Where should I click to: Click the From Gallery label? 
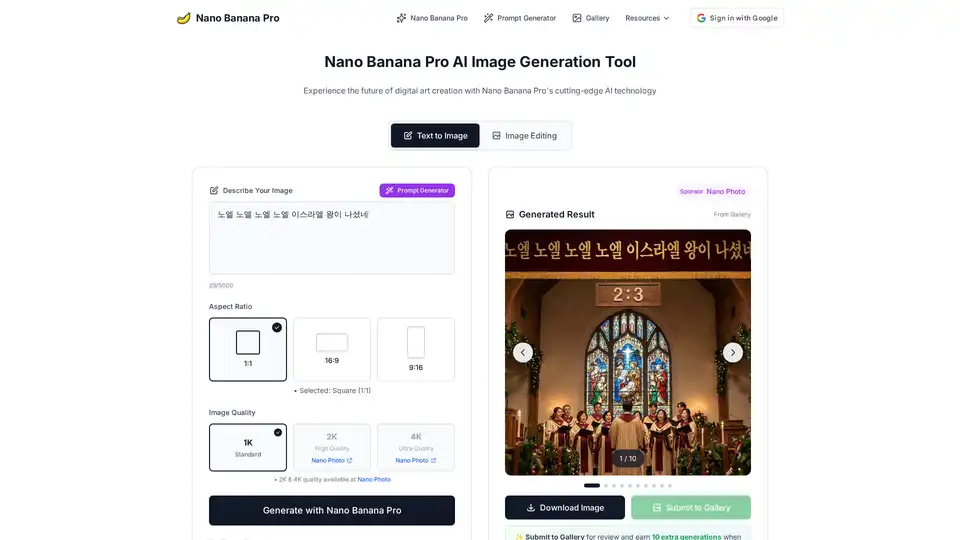coord(732,214)
